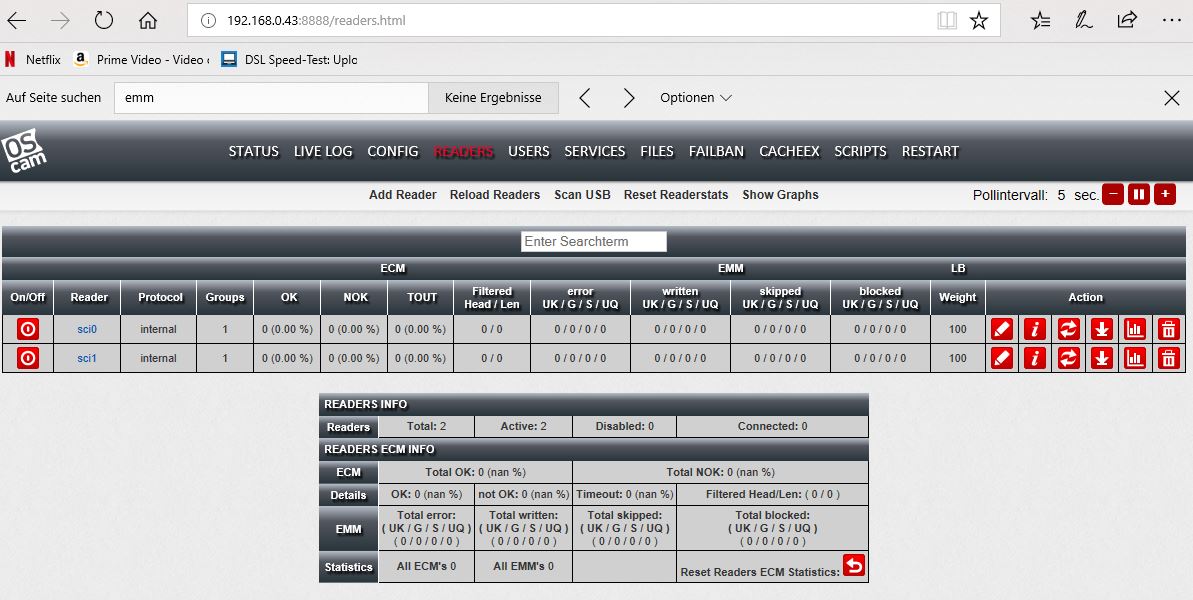Reset Readers ECM Statistics with red arrow icon
Image resolution: width=1193 pixels, height=600 pixels.
(854, 566)
